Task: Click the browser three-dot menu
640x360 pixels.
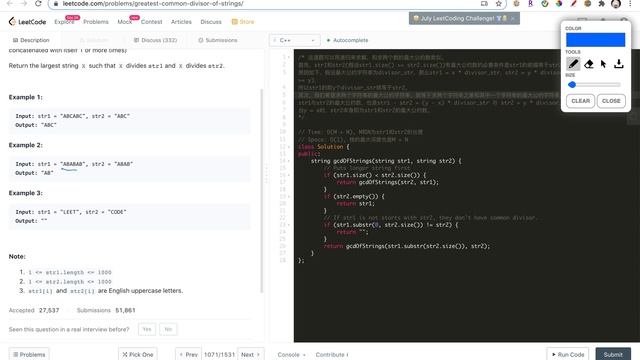Action: pyautogui.click(x=631, y=4)
